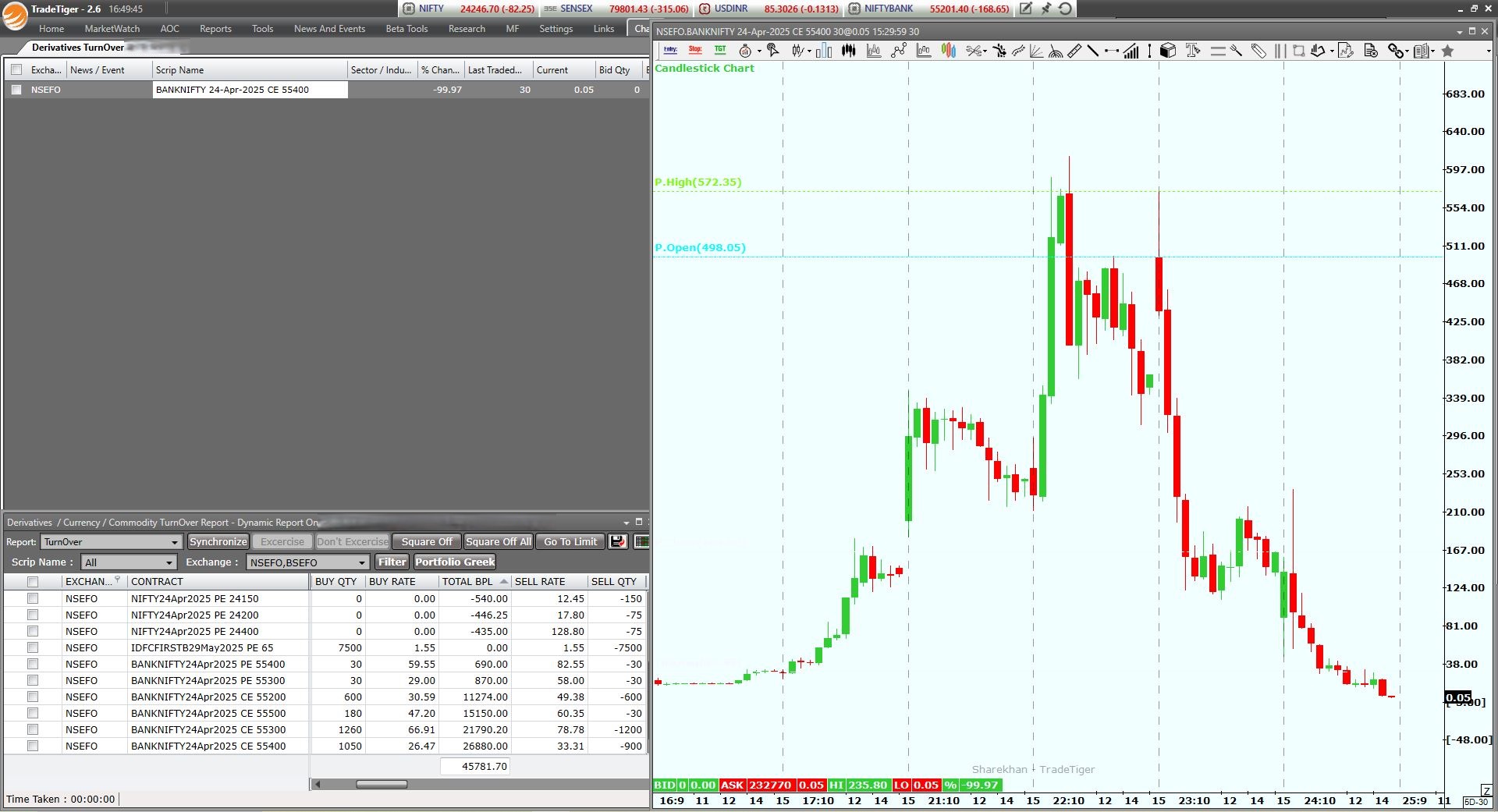Toggle the select-all checkbox in MarketWatch header
Screen dimensions: 1498x812
tap(16, 69)
